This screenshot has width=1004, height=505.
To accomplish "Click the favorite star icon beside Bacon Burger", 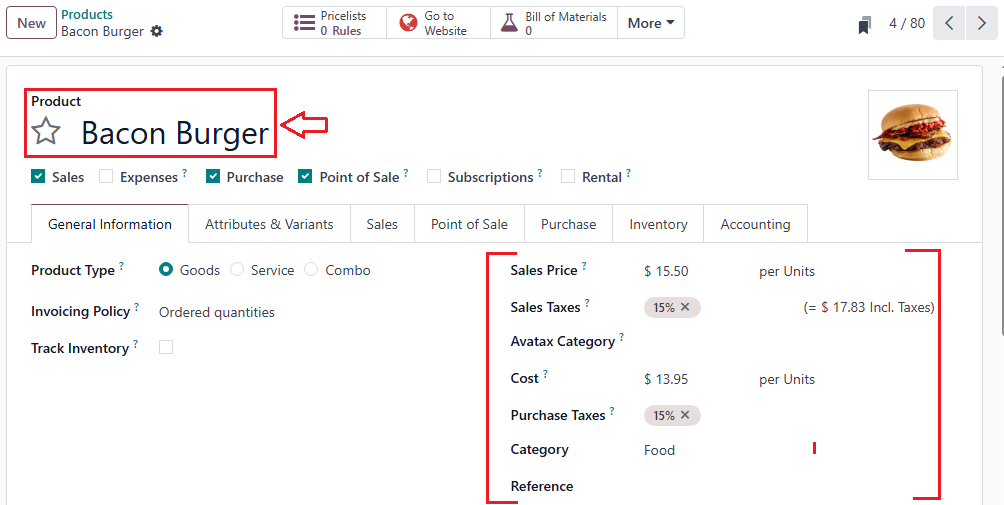I will (x=46, y=132).
